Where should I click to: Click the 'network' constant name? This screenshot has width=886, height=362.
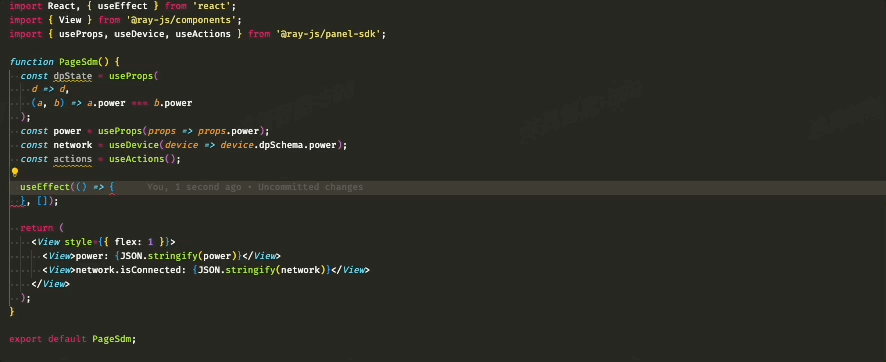pos(73,145)
